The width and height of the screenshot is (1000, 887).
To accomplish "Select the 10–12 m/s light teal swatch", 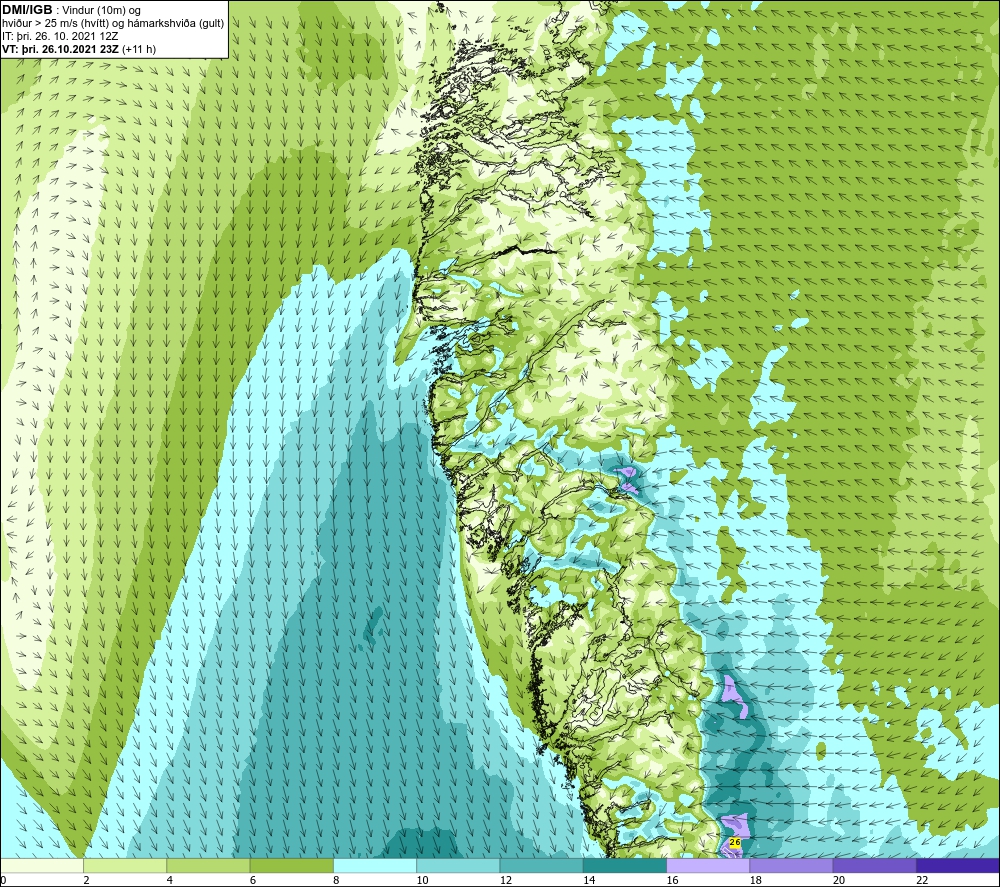I will tap(458, 865).
